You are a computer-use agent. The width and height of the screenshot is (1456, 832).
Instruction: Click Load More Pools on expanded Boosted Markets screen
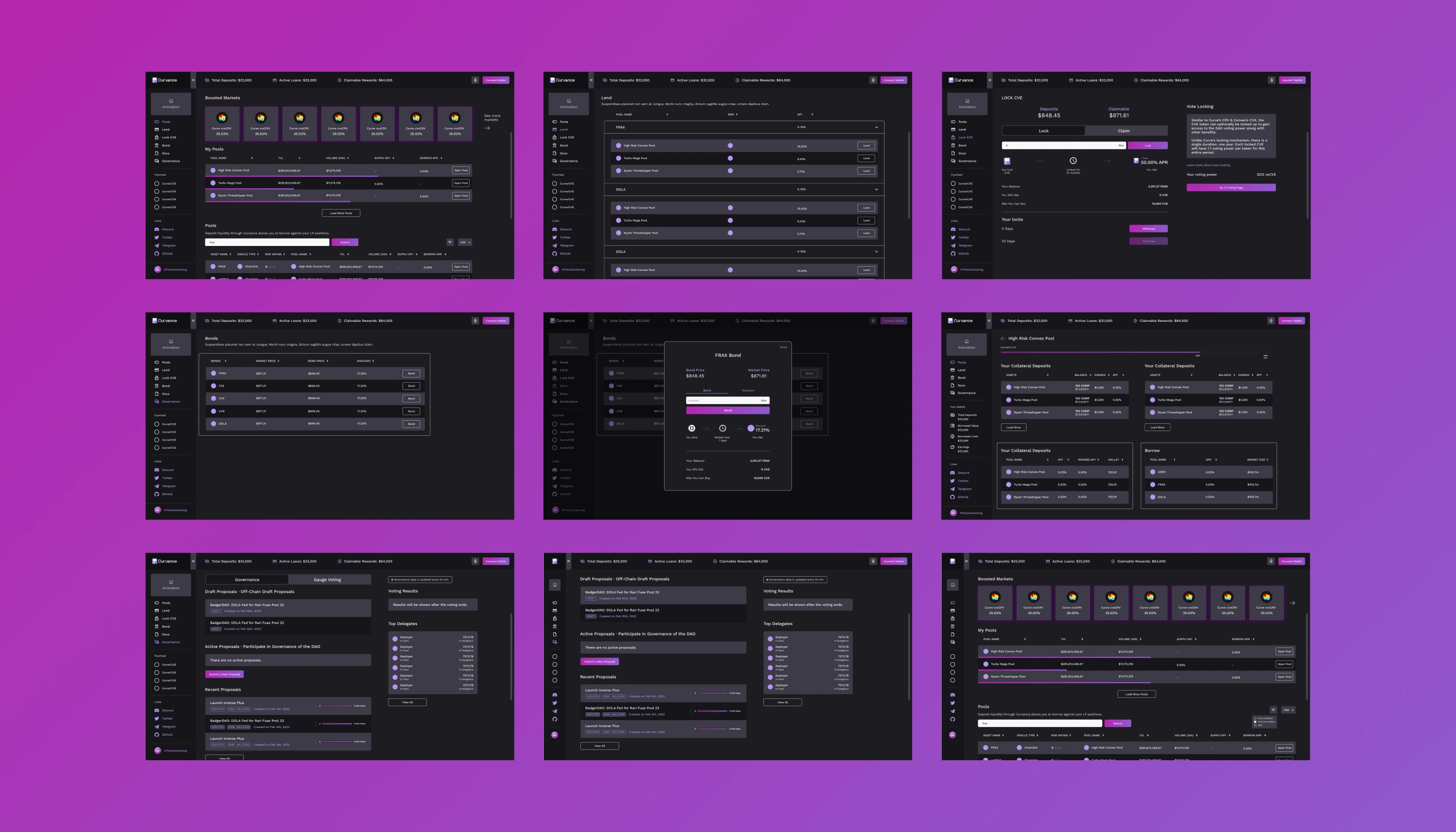tap(341, 213)
